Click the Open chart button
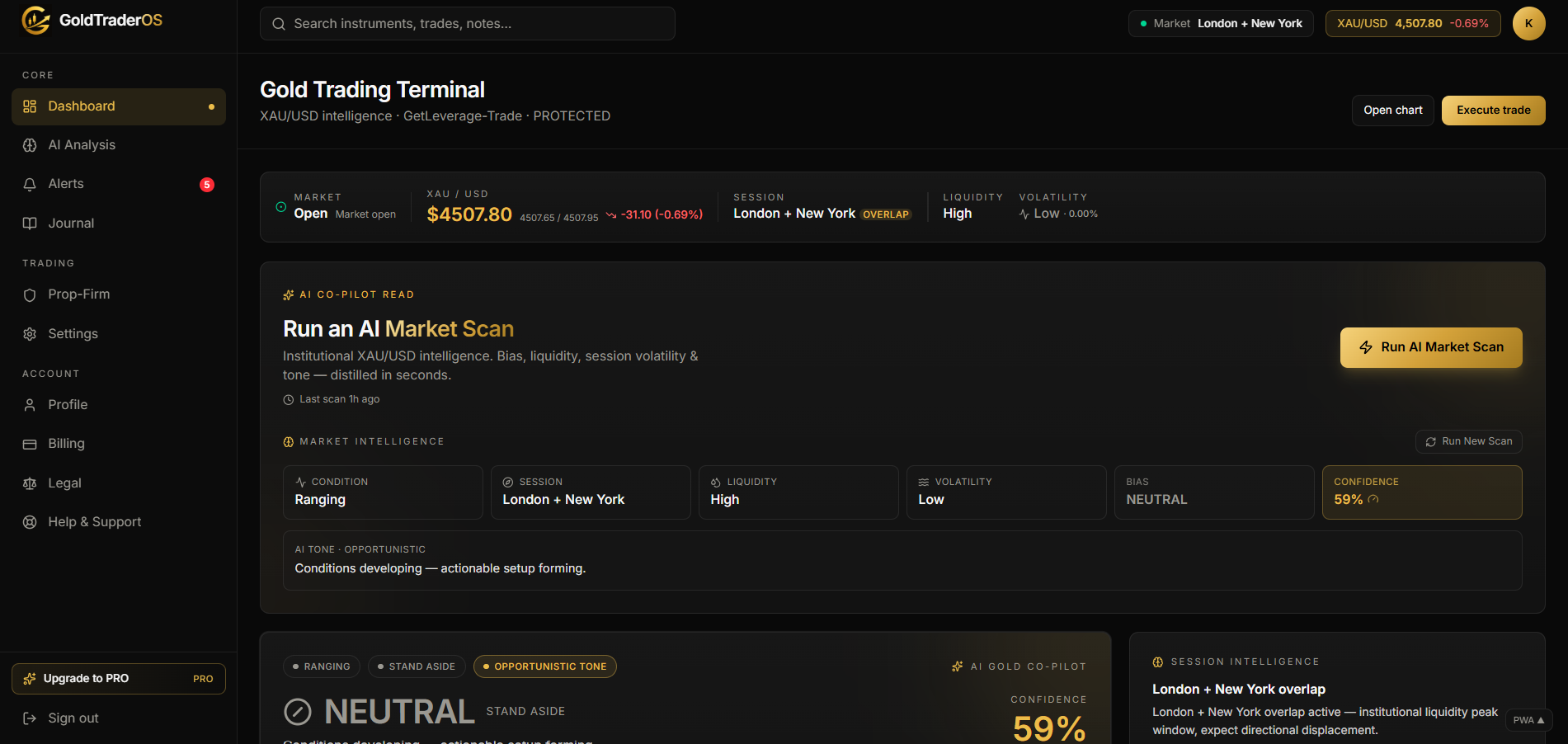The image size is (1568, 744). point(1393,111)
